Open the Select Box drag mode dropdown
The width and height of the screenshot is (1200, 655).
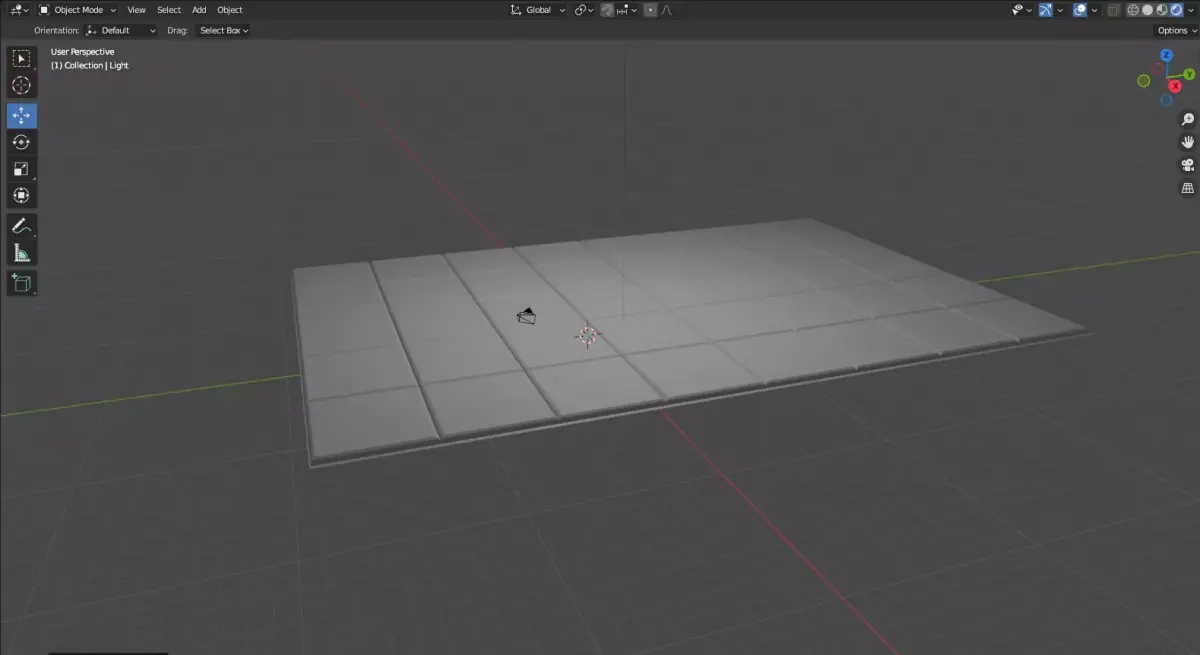pyautogui.click(x=221, y=30)
